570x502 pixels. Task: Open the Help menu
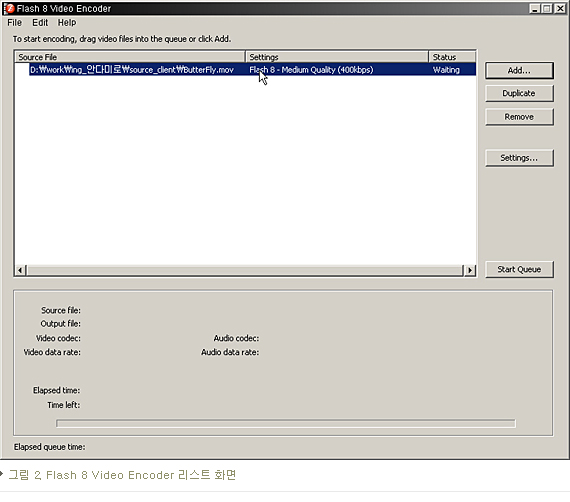tap(67, 23)
